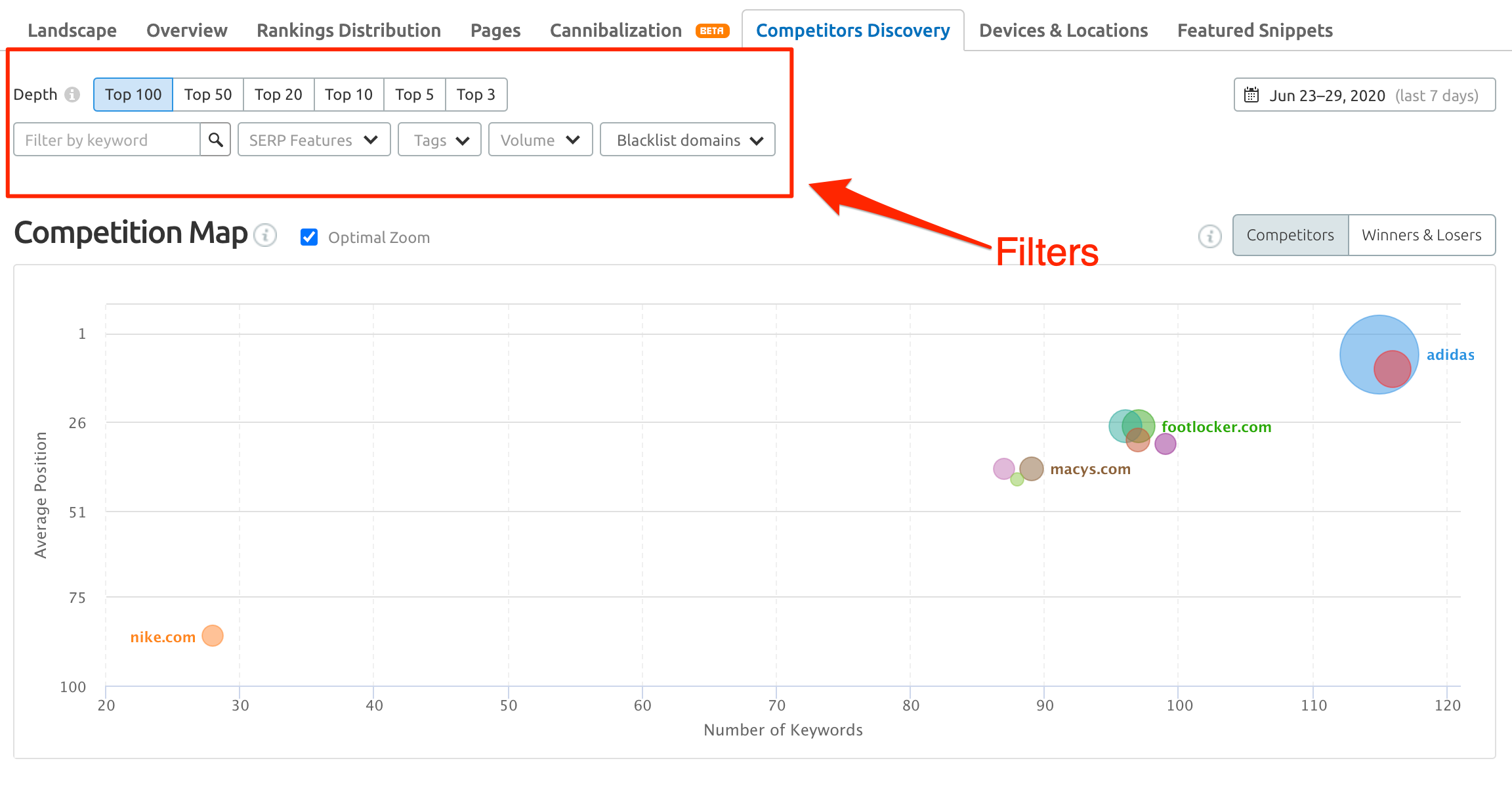Open the Rankings Distribution tab
Image resolution: width=1512 pixels, height=788 pixels.
[348, 30]
